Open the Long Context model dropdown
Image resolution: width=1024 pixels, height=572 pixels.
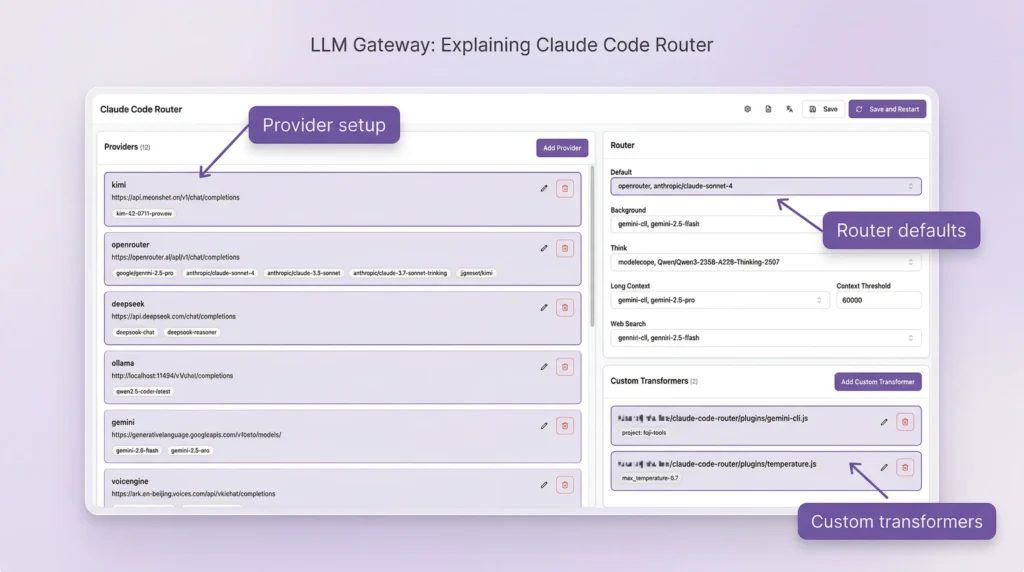coord(720,300)
